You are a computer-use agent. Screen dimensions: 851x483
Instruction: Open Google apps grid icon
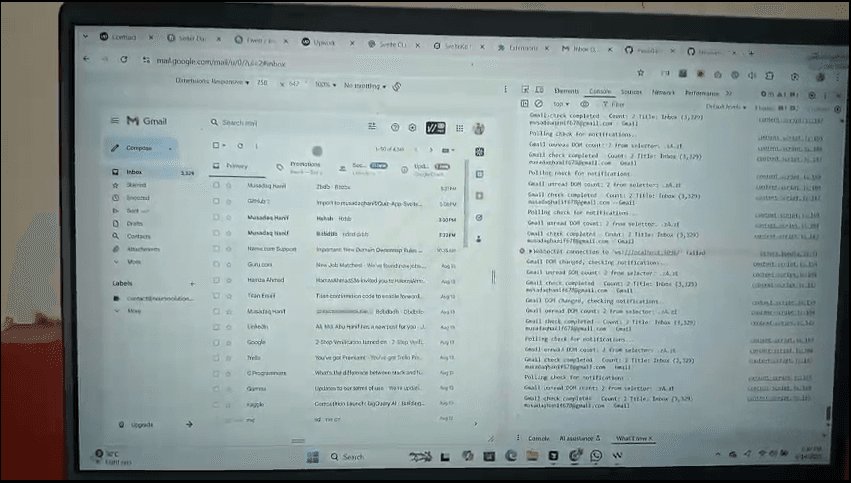tap(460, 128)
